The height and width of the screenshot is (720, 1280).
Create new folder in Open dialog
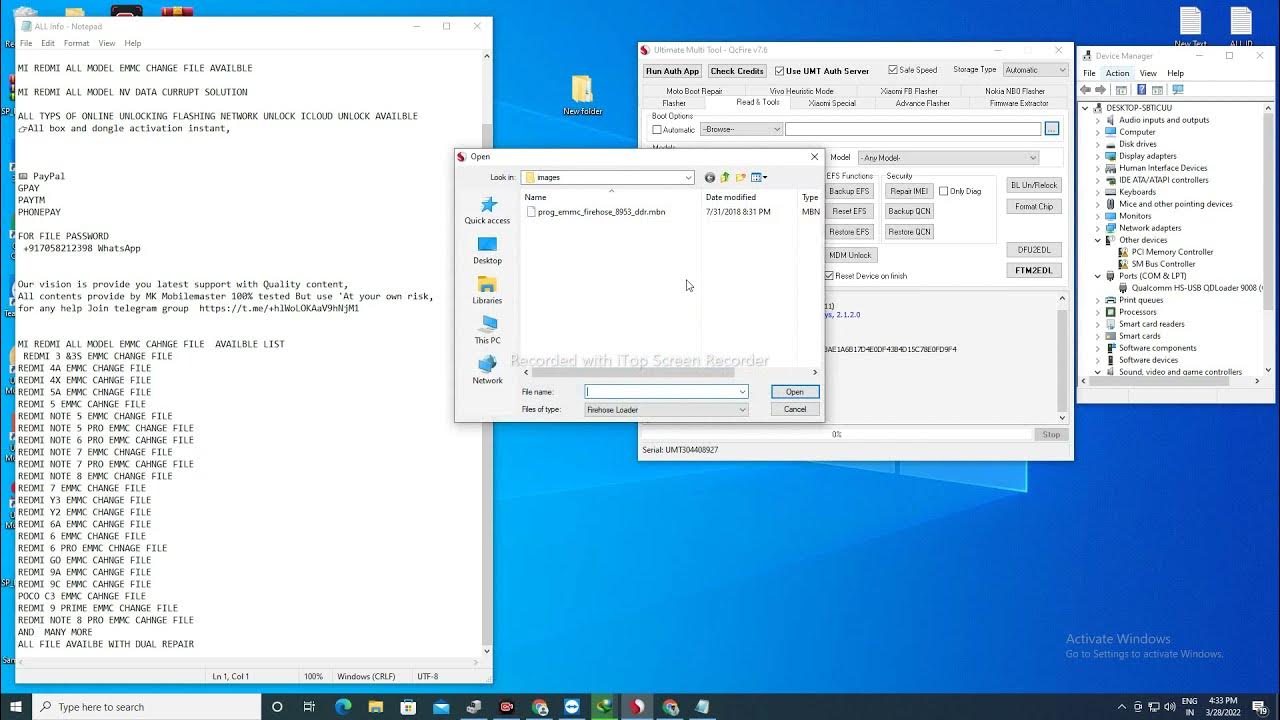741,177
